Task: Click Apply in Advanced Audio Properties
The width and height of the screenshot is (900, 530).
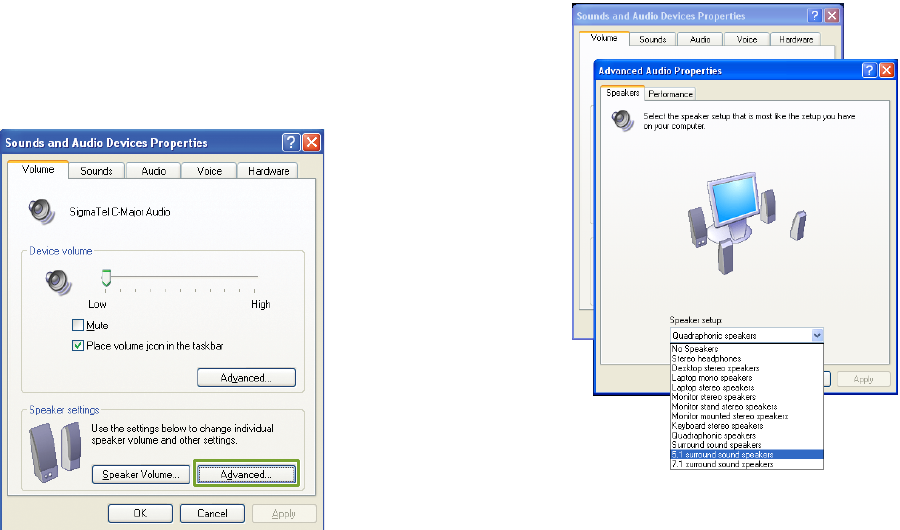Action: [863, 379]
